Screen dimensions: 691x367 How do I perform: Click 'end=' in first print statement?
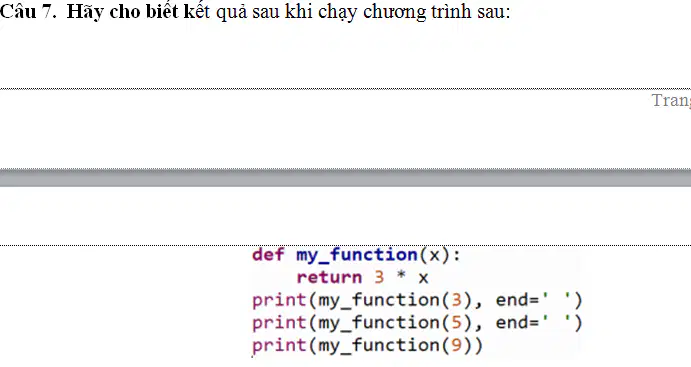click(x=517, y=300)
